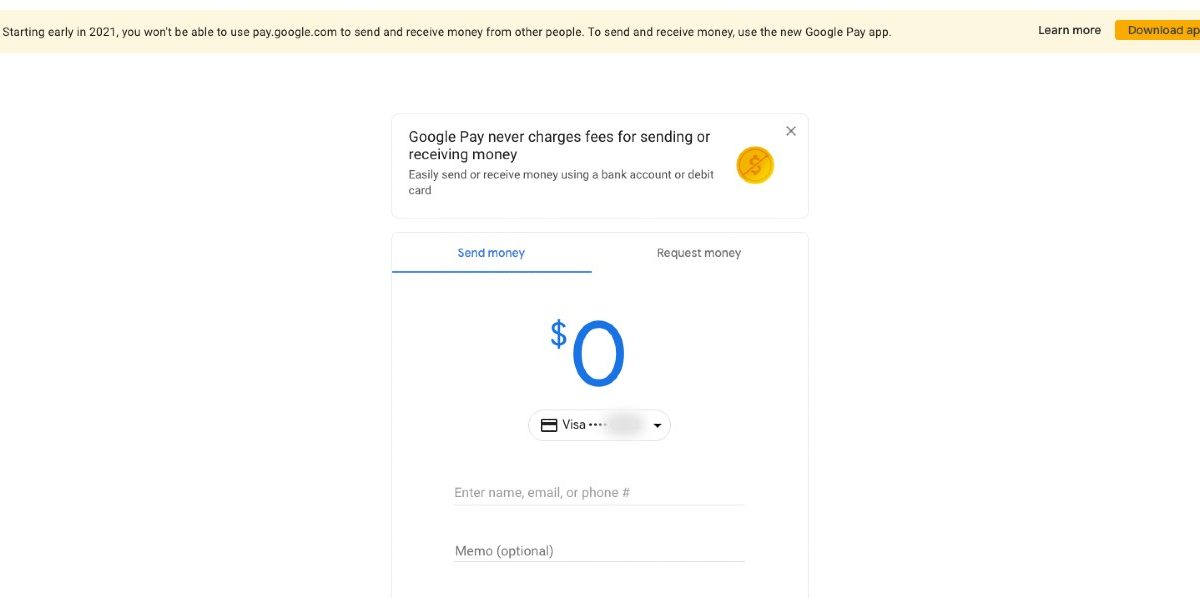Click the "Starting early in 2021" banner notice
The height and width of the screenshot is (598, 1200).
pyautogui.click(x=446, y=32)
